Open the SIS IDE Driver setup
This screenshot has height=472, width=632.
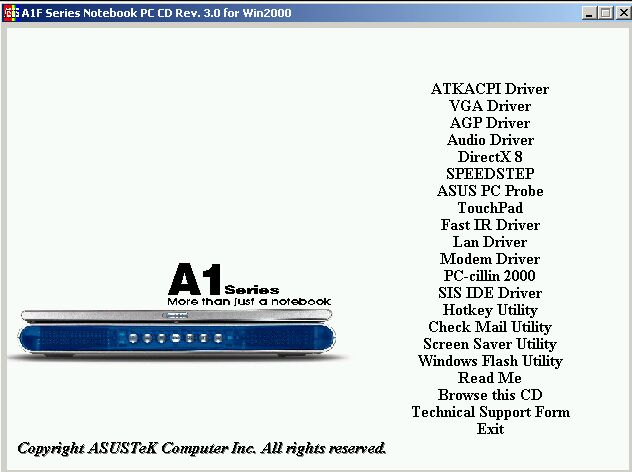(490, 293)
